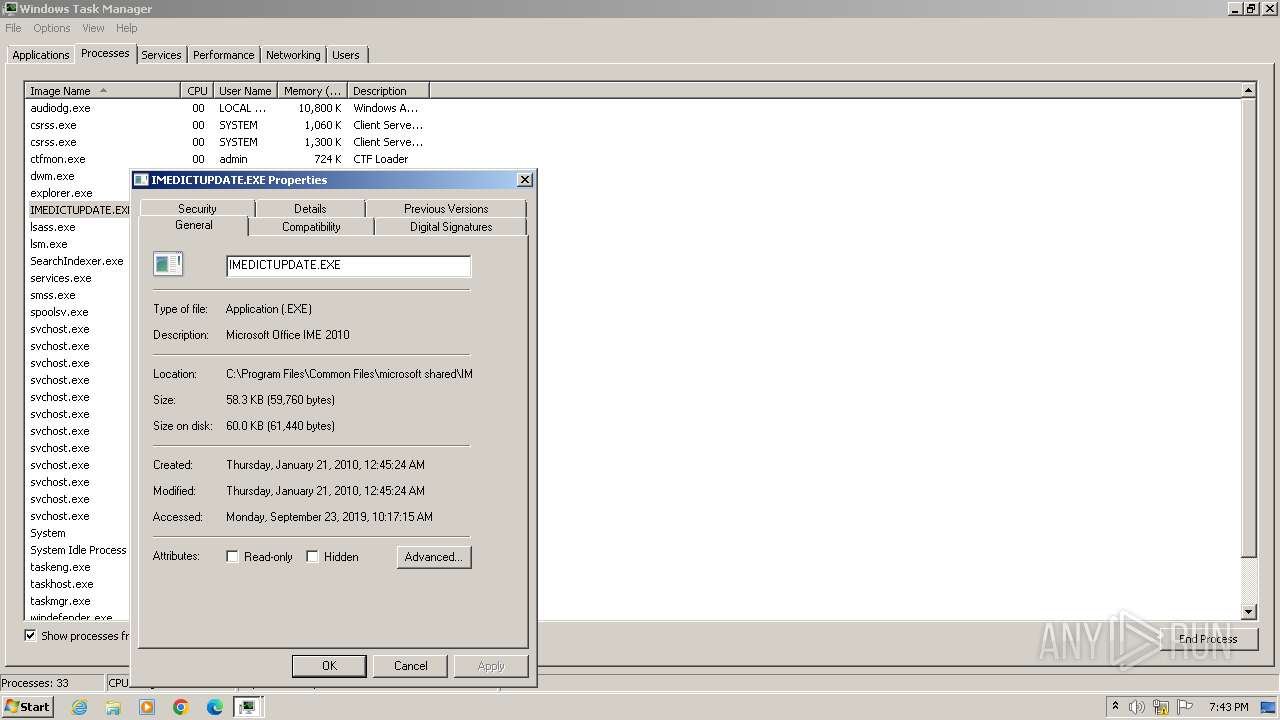Open the View menu
This screenshot has height=720, width=1280.
[x=93, y=28]
